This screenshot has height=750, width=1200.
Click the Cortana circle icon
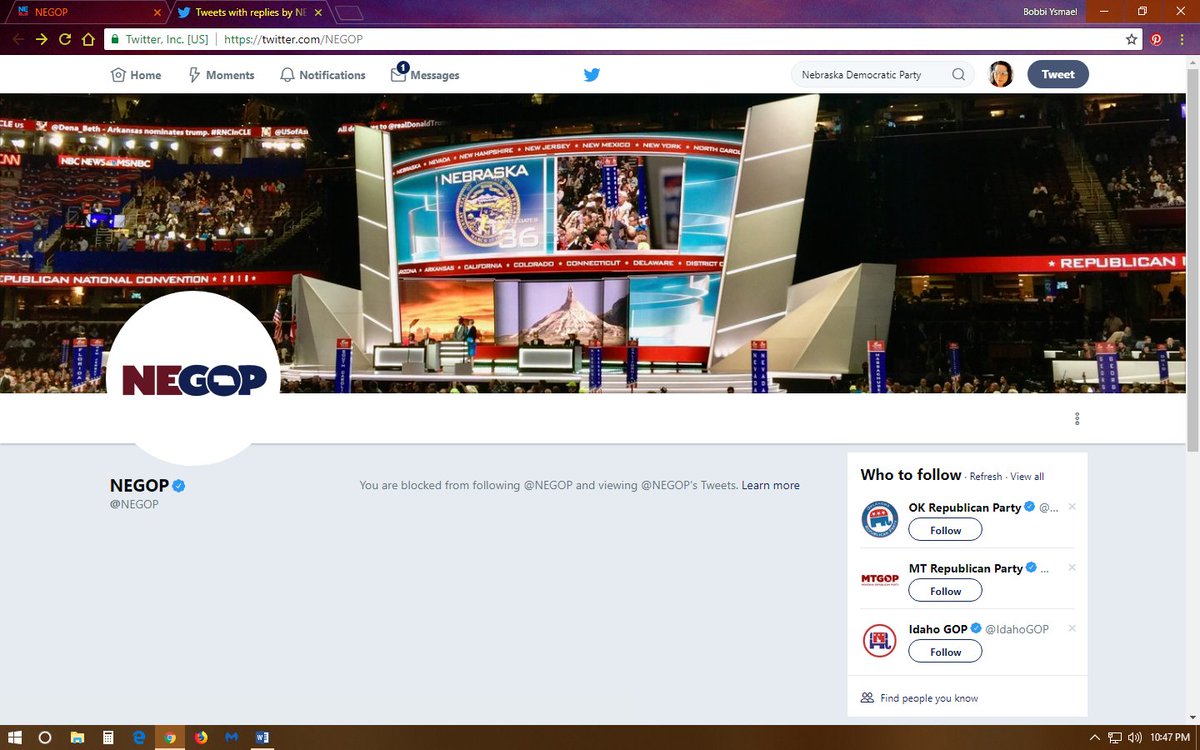coord(45,737)
